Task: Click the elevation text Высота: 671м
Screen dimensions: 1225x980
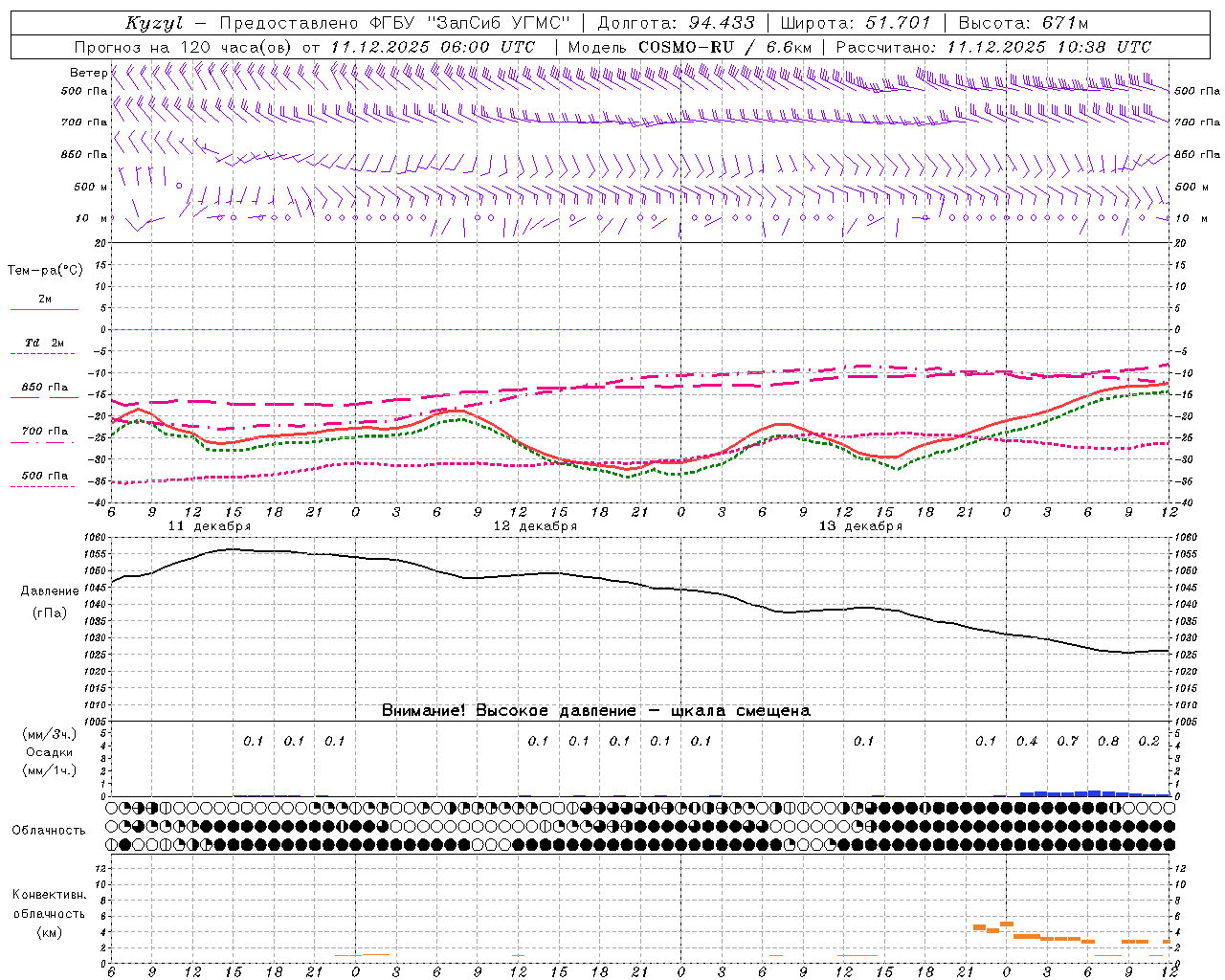Action: pos(1023,23)
